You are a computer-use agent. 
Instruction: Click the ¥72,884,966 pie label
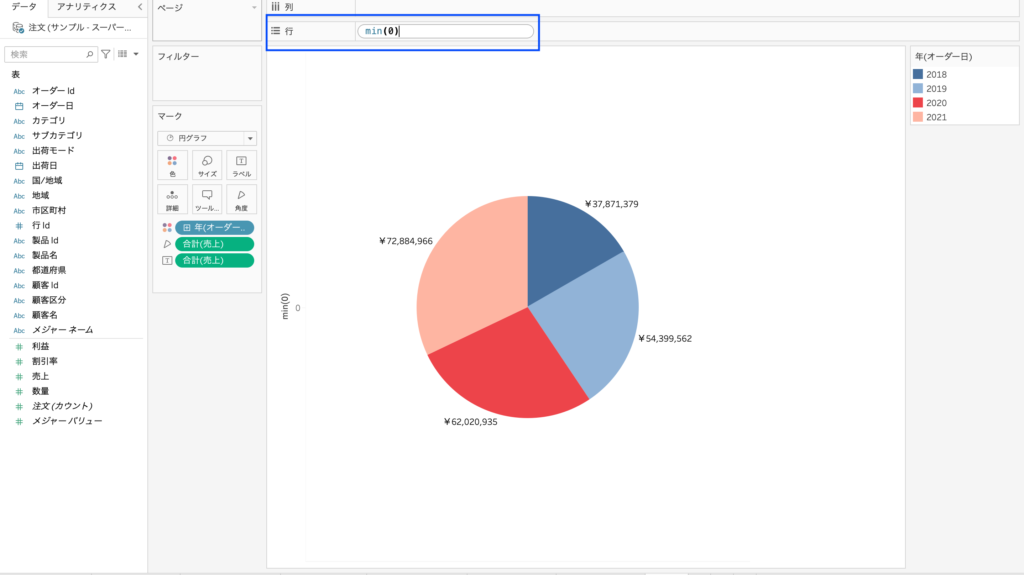coord(406,241)
